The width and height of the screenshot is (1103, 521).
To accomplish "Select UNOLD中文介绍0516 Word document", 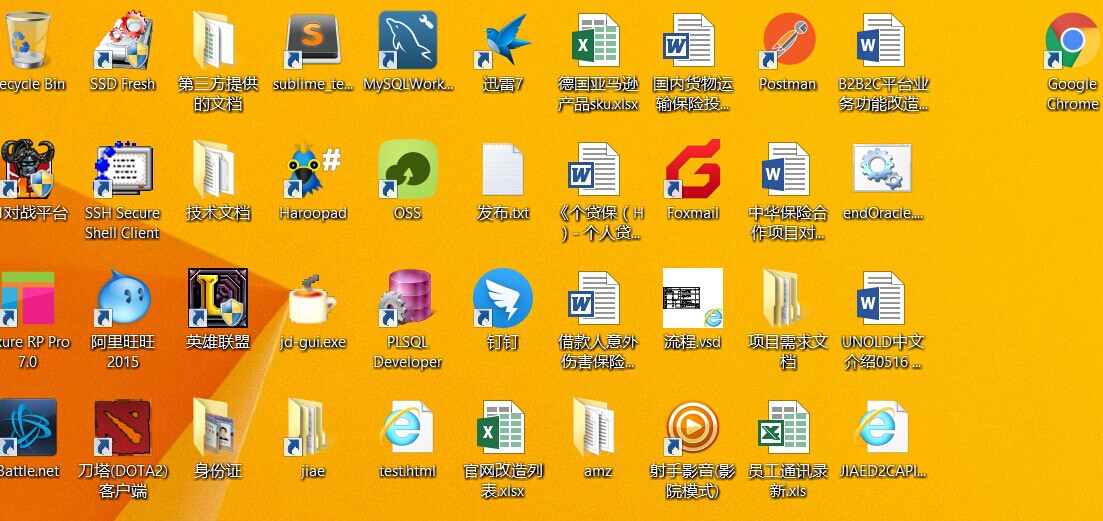I will [882, 299].
